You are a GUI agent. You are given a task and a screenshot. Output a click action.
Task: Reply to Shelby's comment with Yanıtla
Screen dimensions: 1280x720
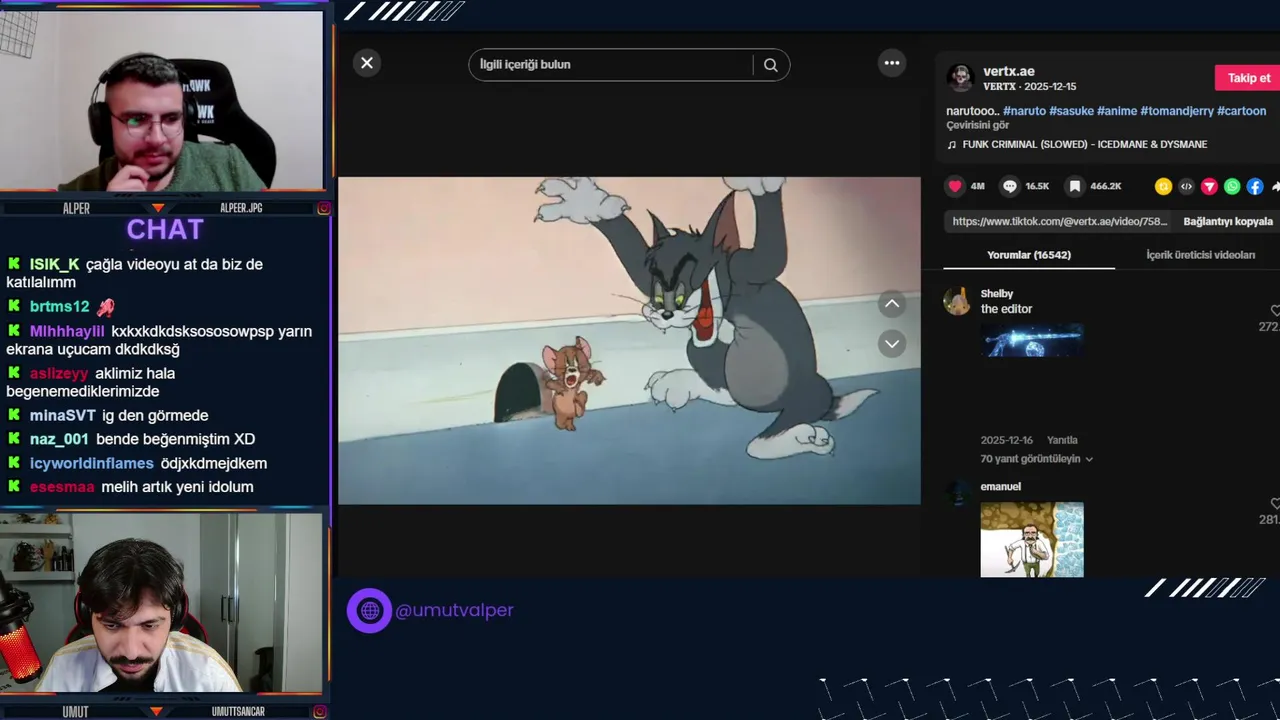(x=1062, y=440)
